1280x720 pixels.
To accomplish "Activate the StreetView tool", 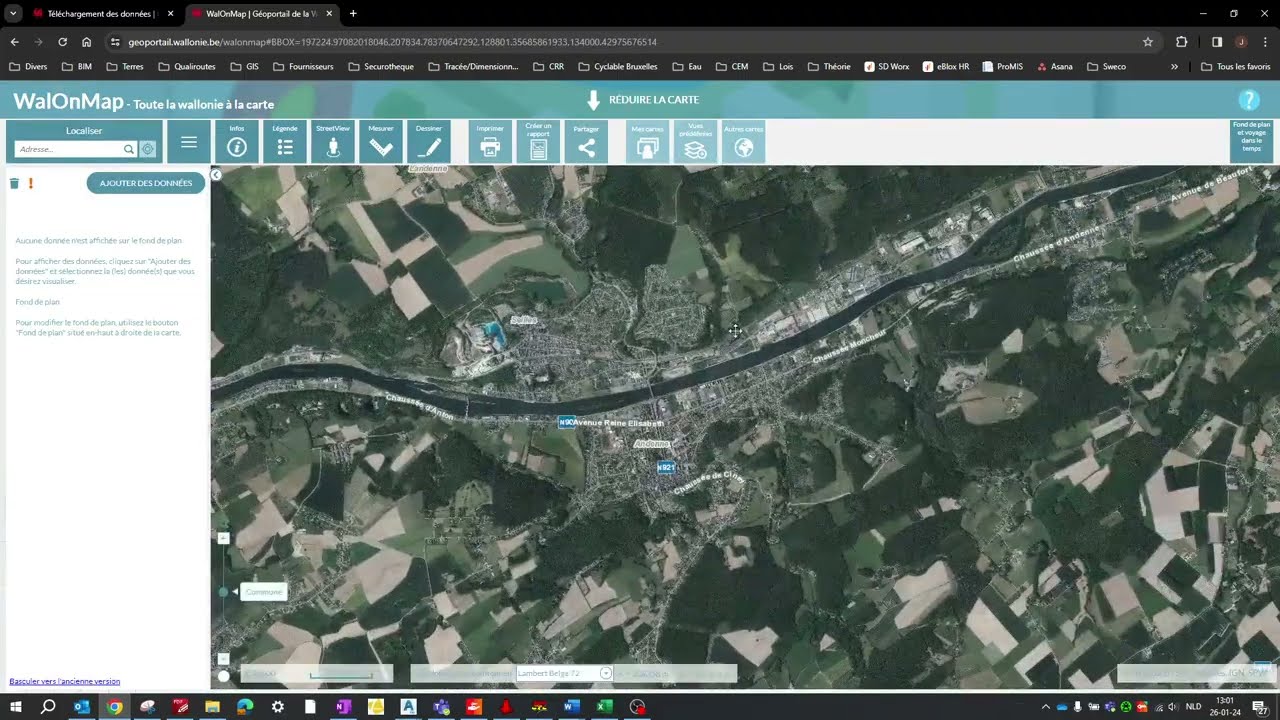I will (333, 142).
